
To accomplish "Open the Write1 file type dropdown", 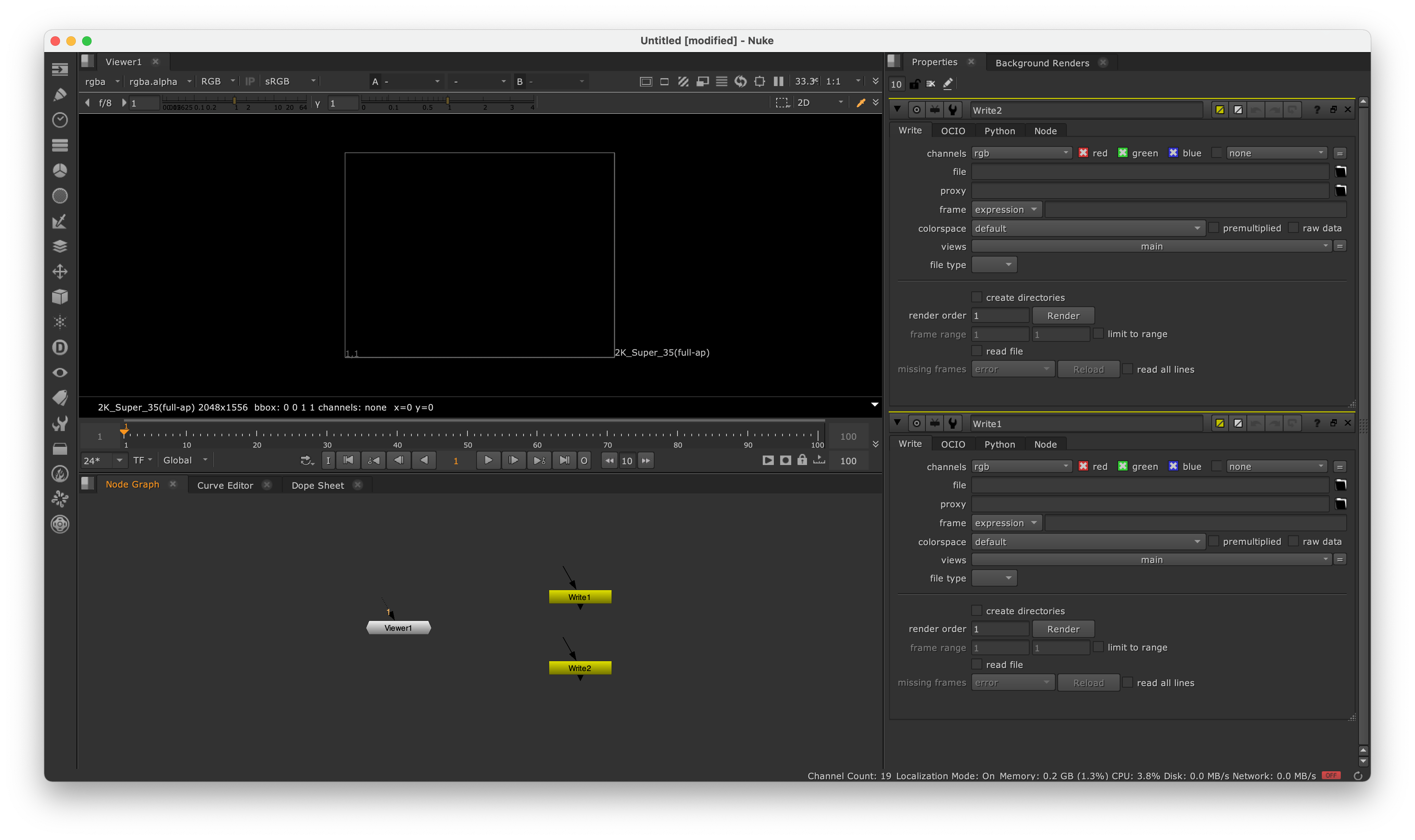I will [994, 578].
